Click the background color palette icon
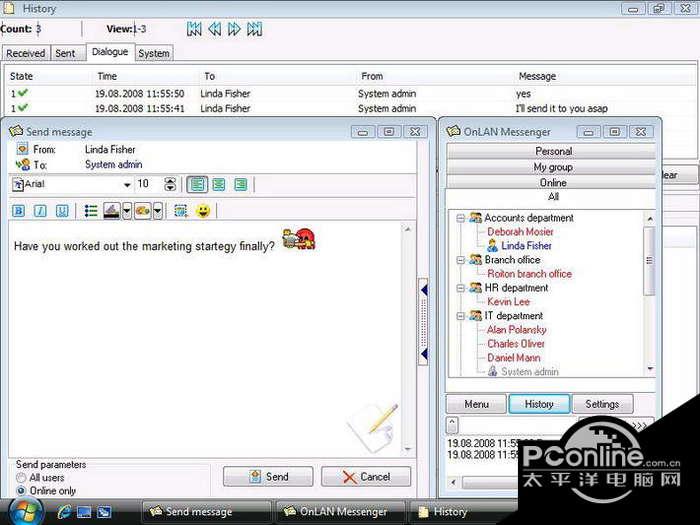 point(142,211)
